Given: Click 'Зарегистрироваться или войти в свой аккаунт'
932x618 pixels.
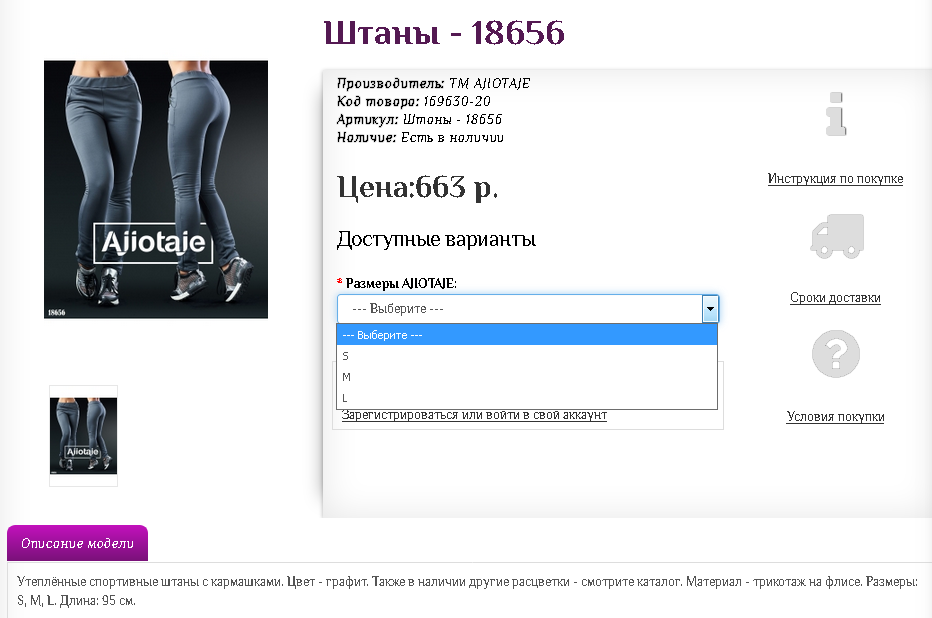Looking at the screenshot, I should (x=474, y=415).
